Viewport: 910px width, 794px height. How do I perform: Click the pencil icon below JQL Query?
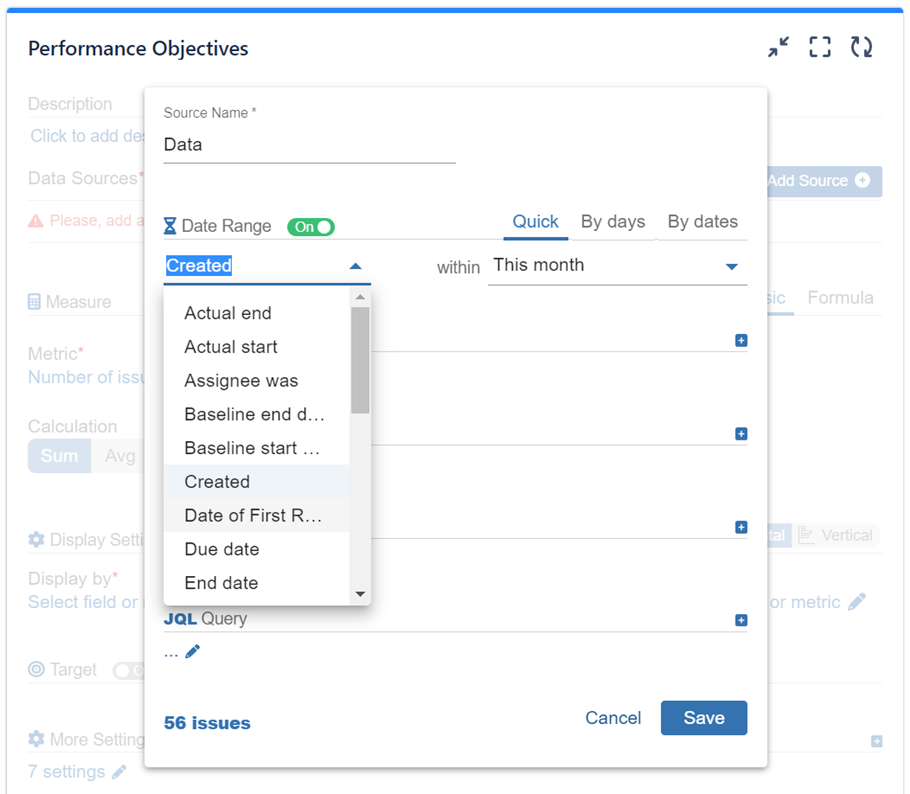point(193,652)
